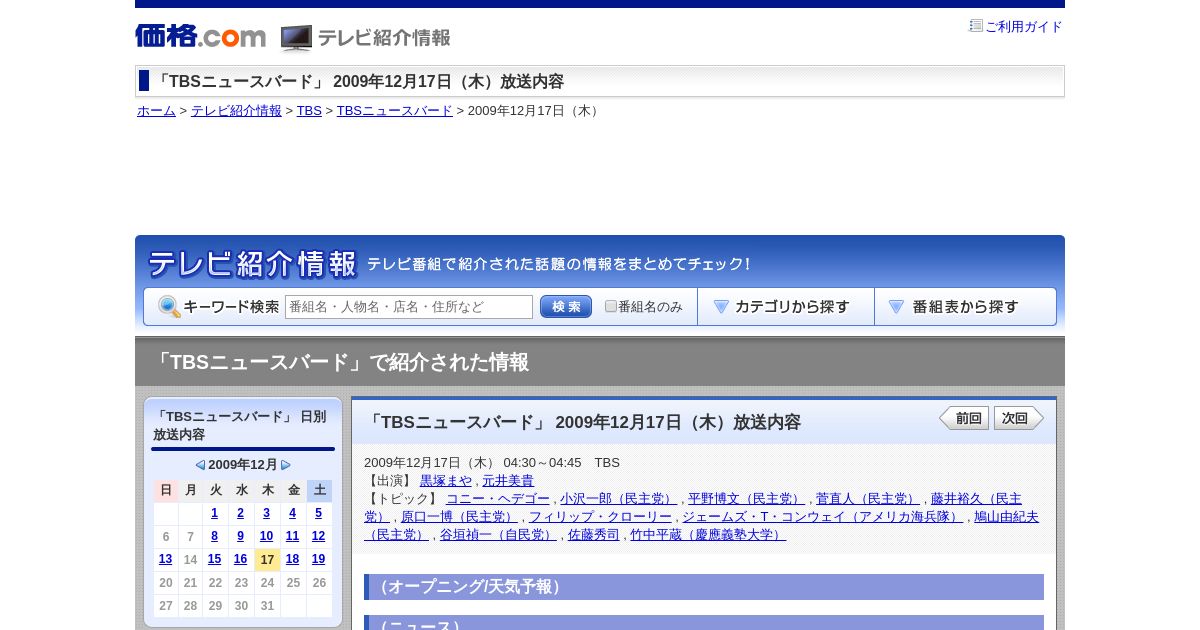Open the ご利用ガイド link
Viewport: 1200px width, 630px height.
pyautogui.click(x=1024, y=27)
